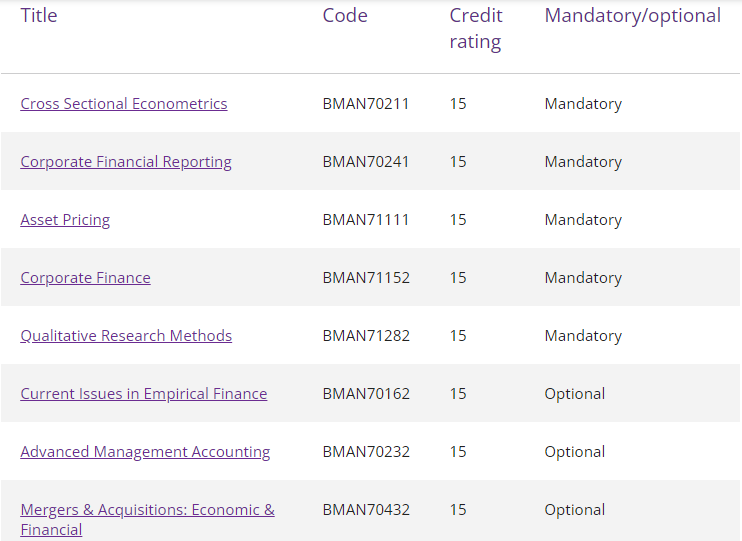Click course code BMAN70162
Screen dimensions: 742x541
(x=366, y=394)
